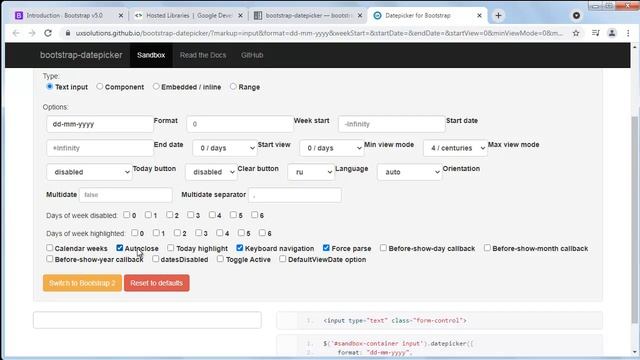
Task: Check the Toggle Active checkbox
Action: 220,259
